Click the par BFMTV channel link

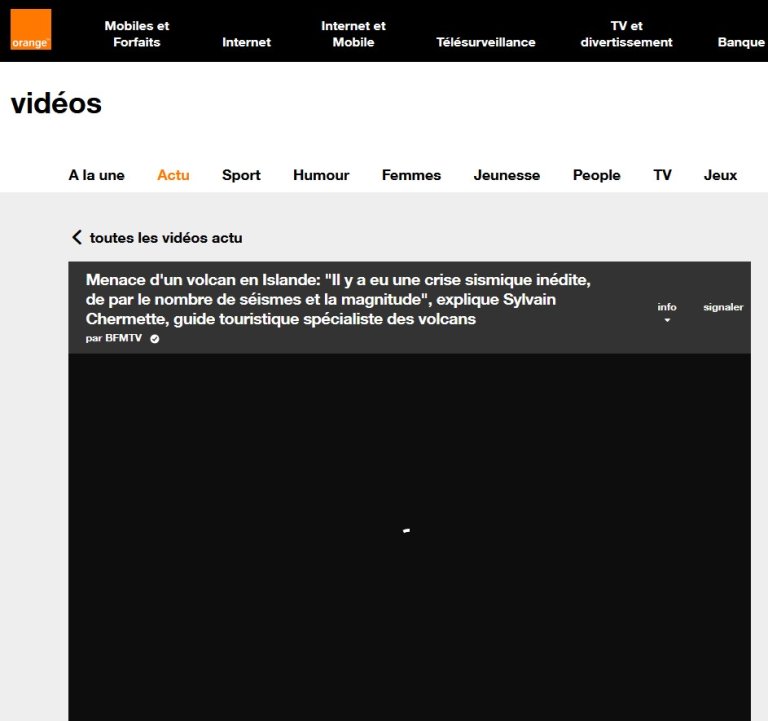[x=115, y=339]
